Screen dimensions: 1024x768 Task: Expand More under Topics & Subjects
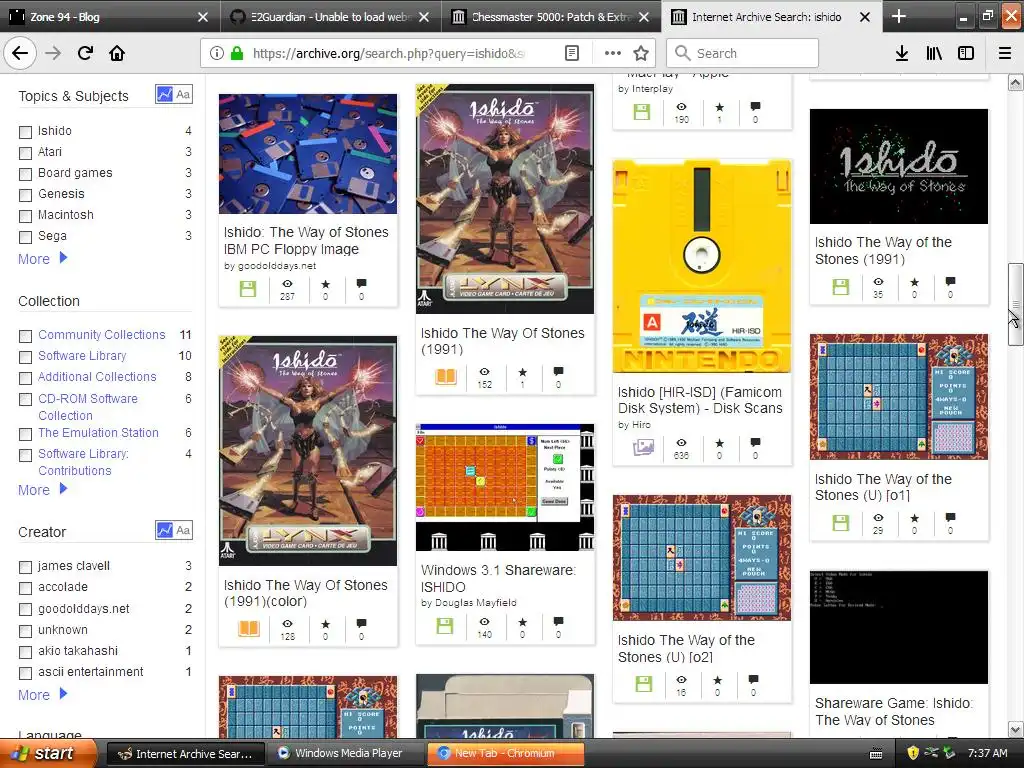click(42, 259)
